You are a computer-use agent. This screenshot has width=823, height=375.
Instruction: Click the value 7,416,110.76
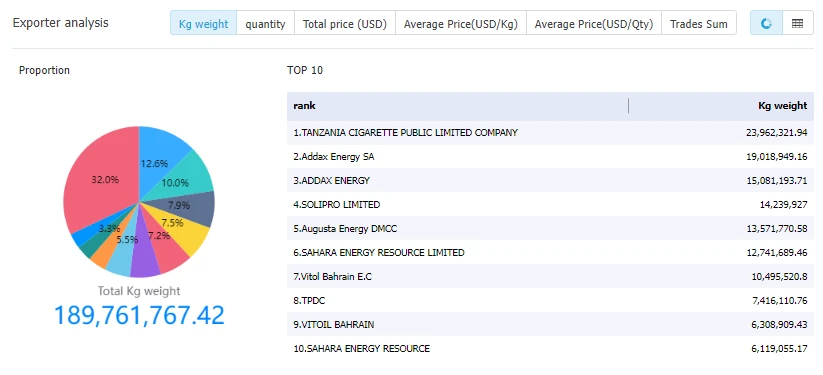tap(779, 301)
